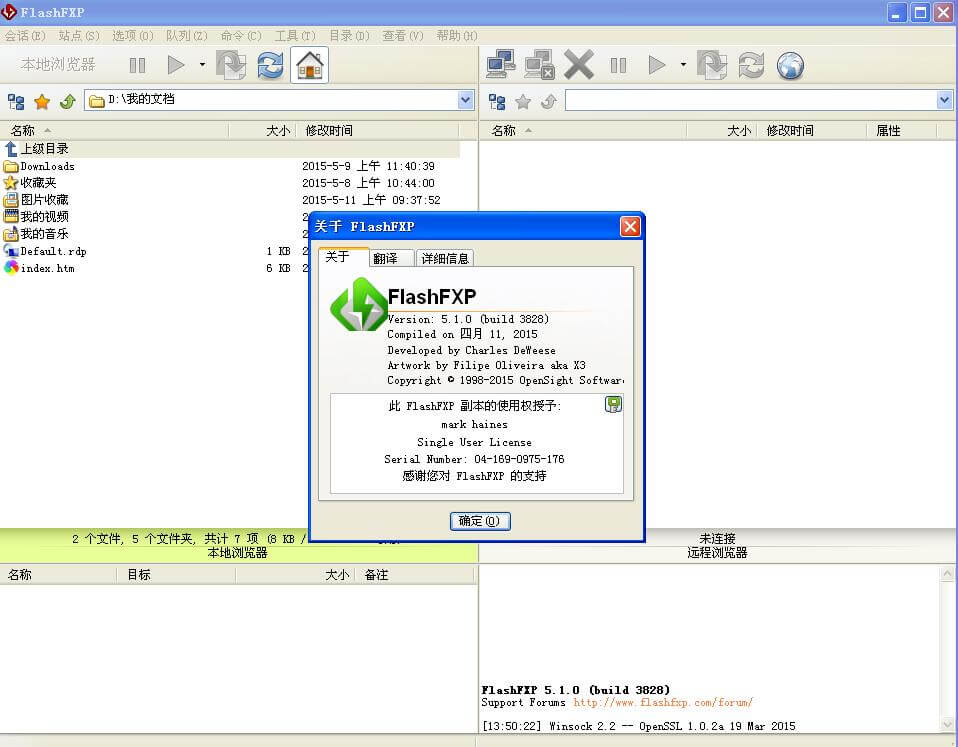Click the queue 备注 column header
Screen dimensions: 958x747
415,575
